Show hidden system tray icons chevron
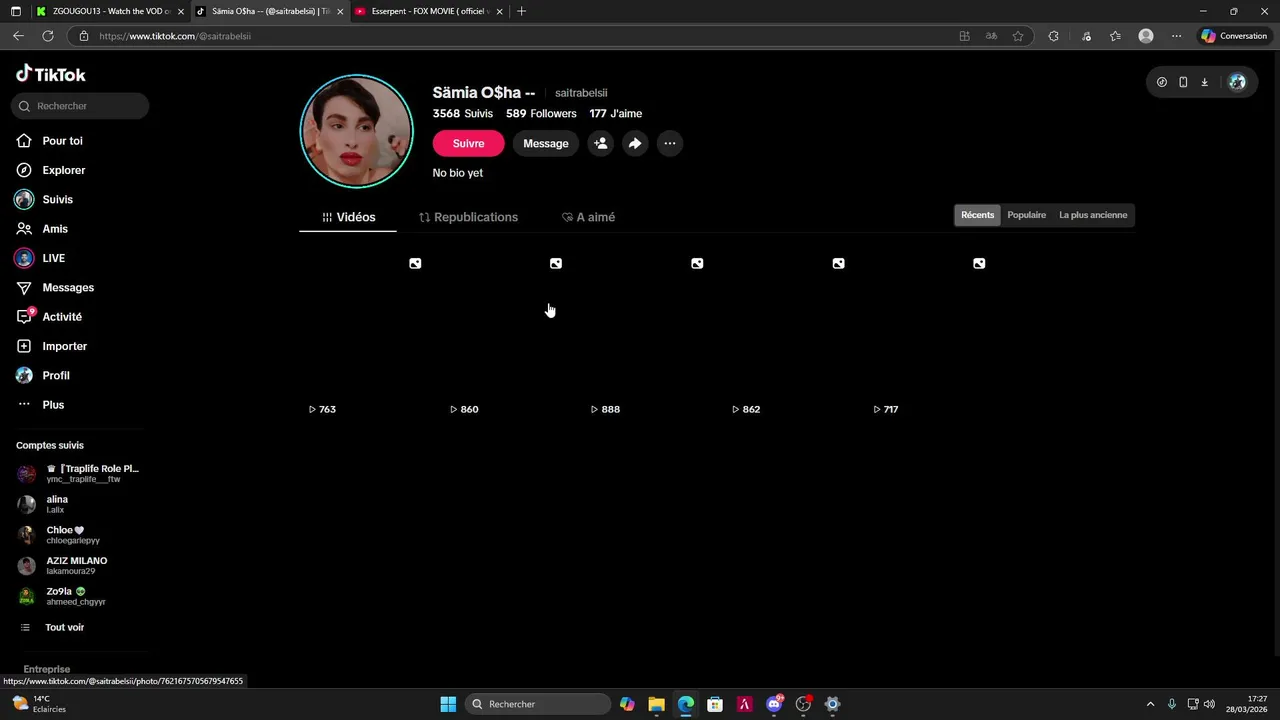1280x720 pixels. (1150, 704)
